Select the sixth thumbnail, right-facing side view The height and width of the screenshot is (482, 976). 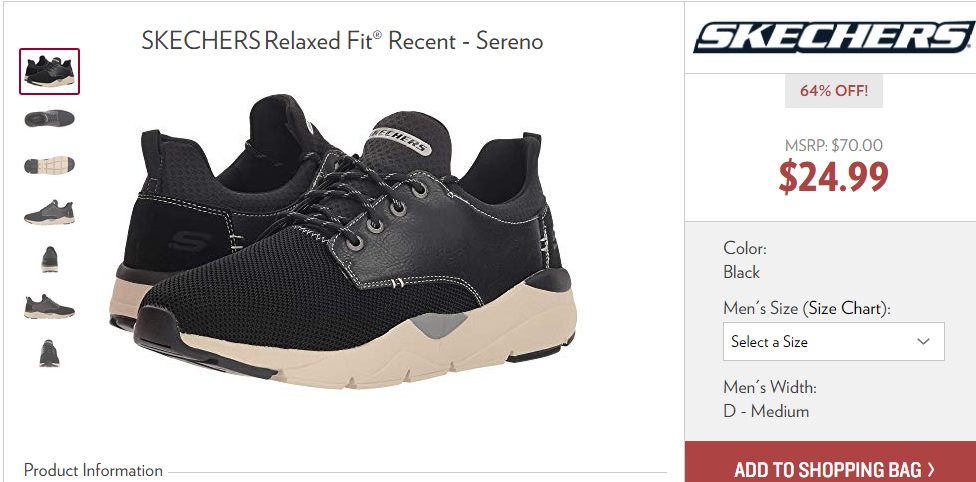tap(49, 306)
